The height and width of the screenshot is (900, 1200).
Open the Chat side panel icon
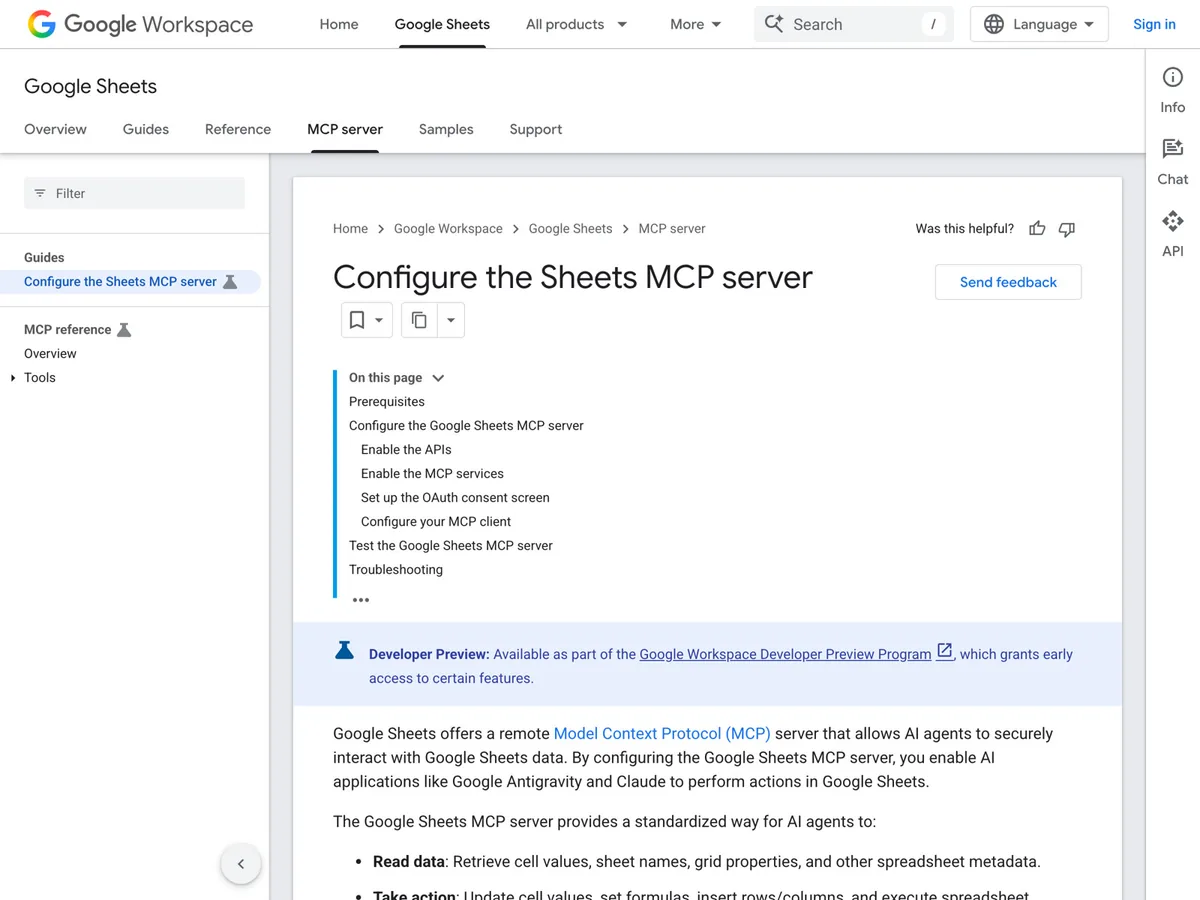[1173, 149]
